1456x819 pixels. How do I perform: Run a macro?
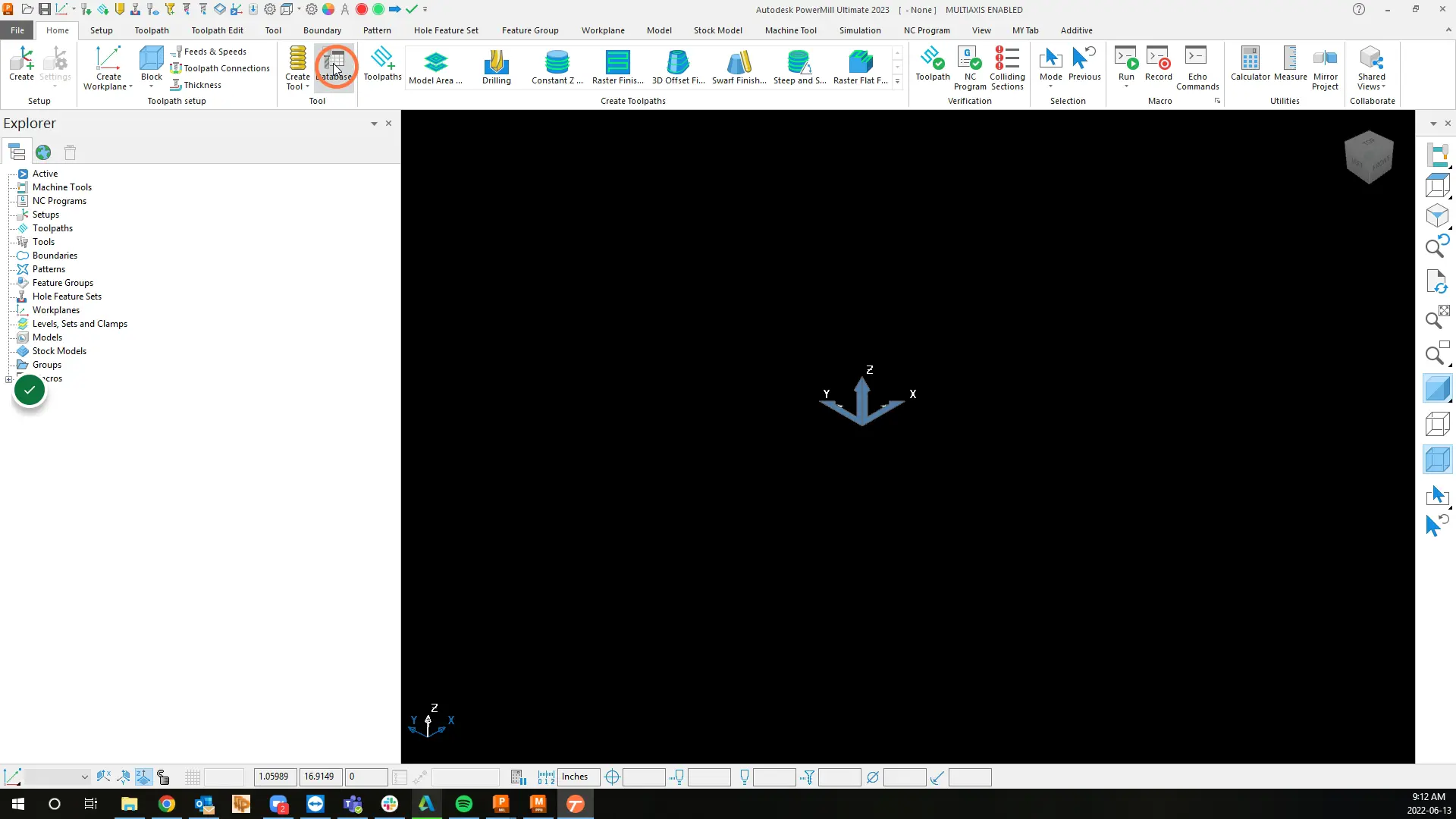[1126, 64]
